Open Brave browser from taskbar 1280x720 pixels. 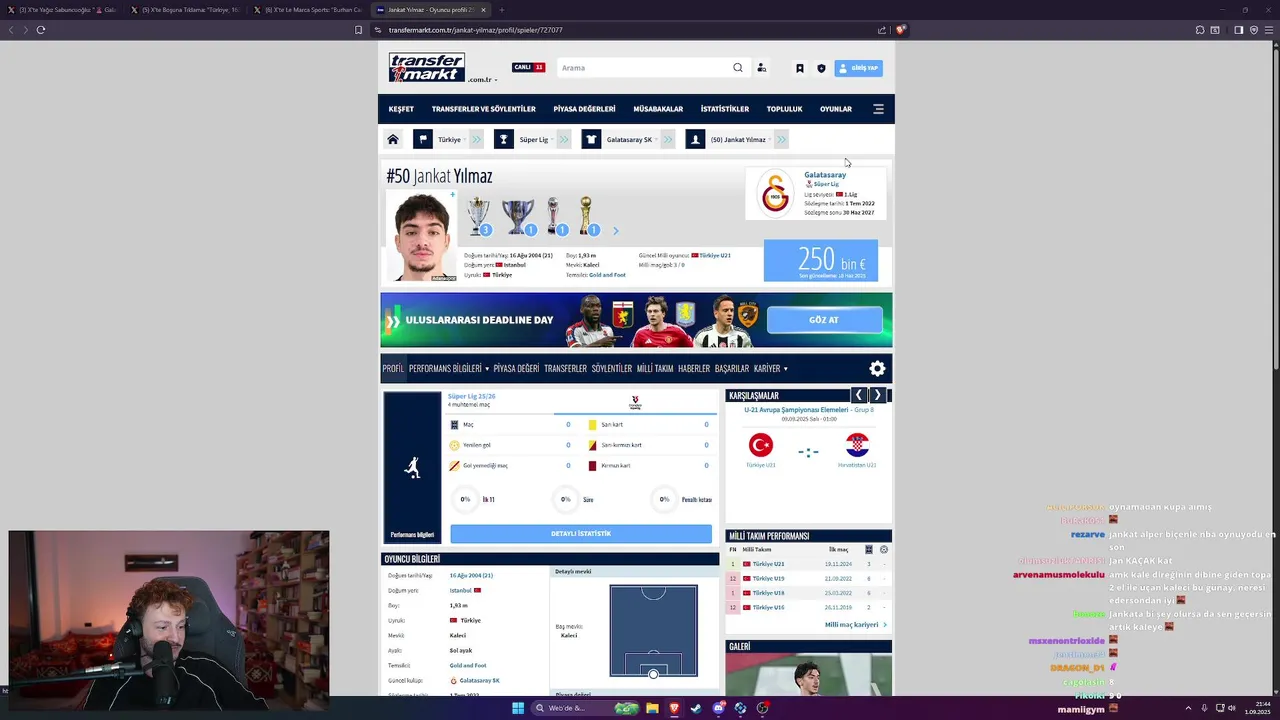coord(674,708)
